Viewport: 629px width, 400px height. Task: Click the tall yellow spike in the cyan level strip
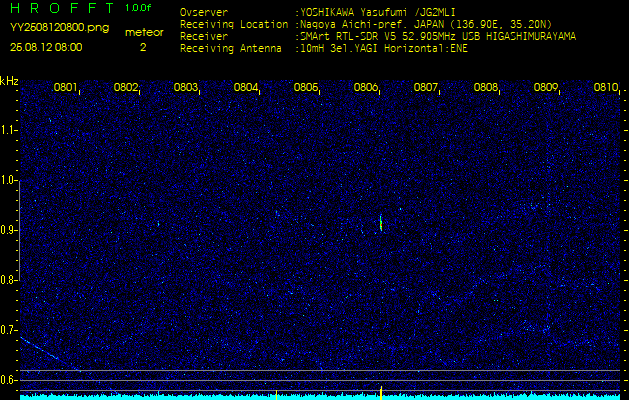coord(381,393)
